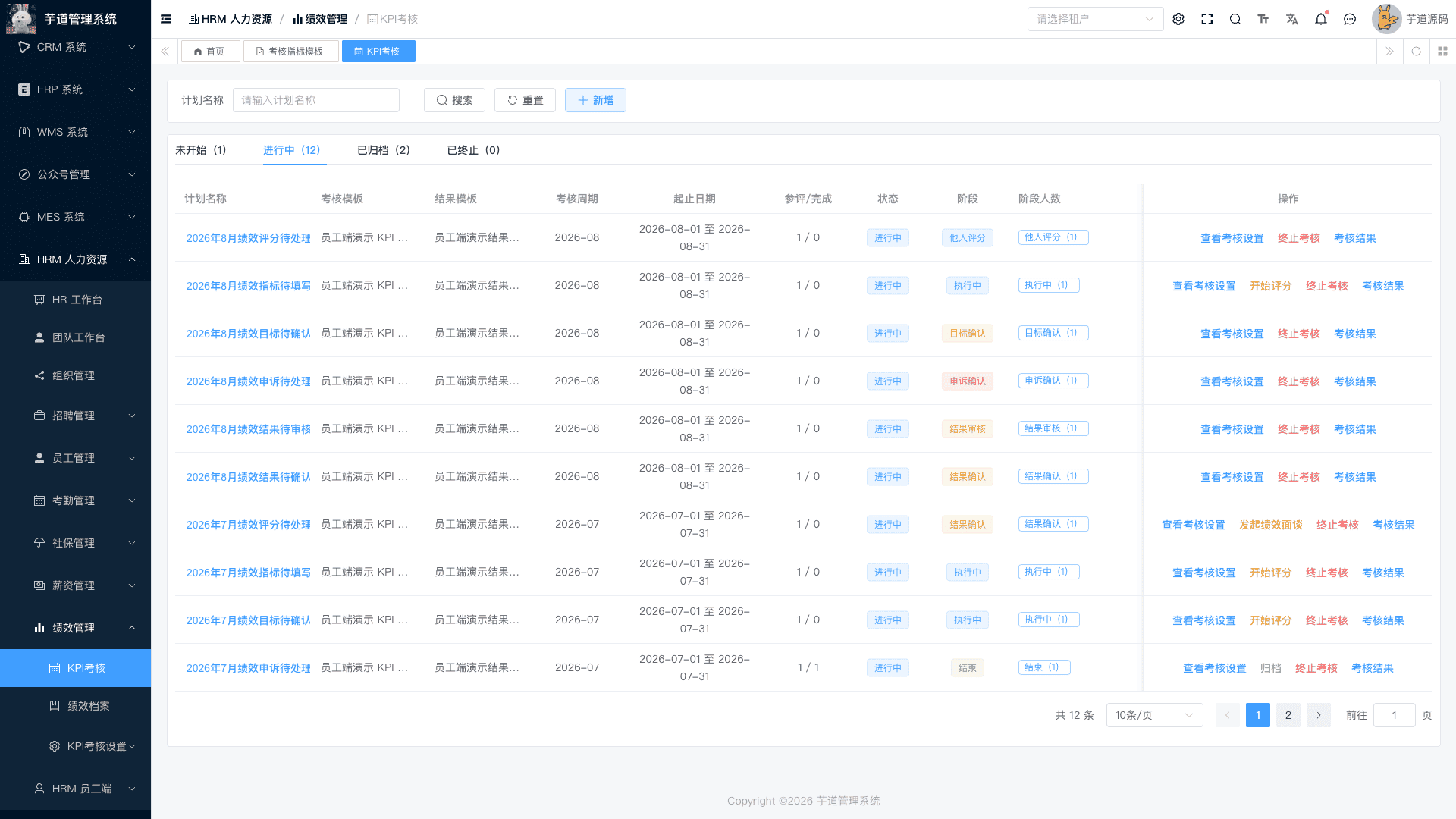Screen dimensions: 1456x819
Task: Select the 已归档 (2) status tab
Action: click(x=384, y=150)
